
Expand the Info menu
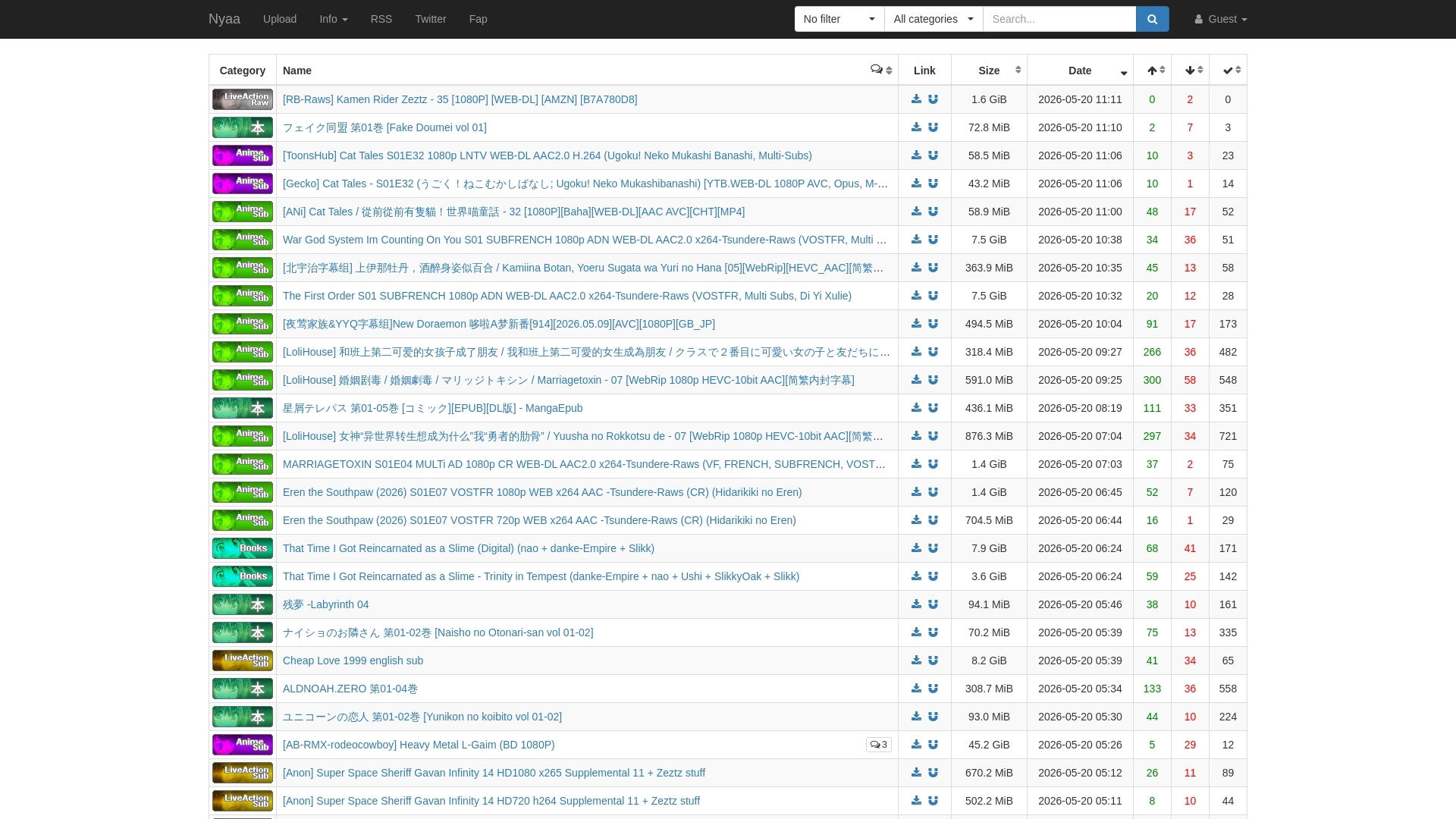click(x=333, y=19)
